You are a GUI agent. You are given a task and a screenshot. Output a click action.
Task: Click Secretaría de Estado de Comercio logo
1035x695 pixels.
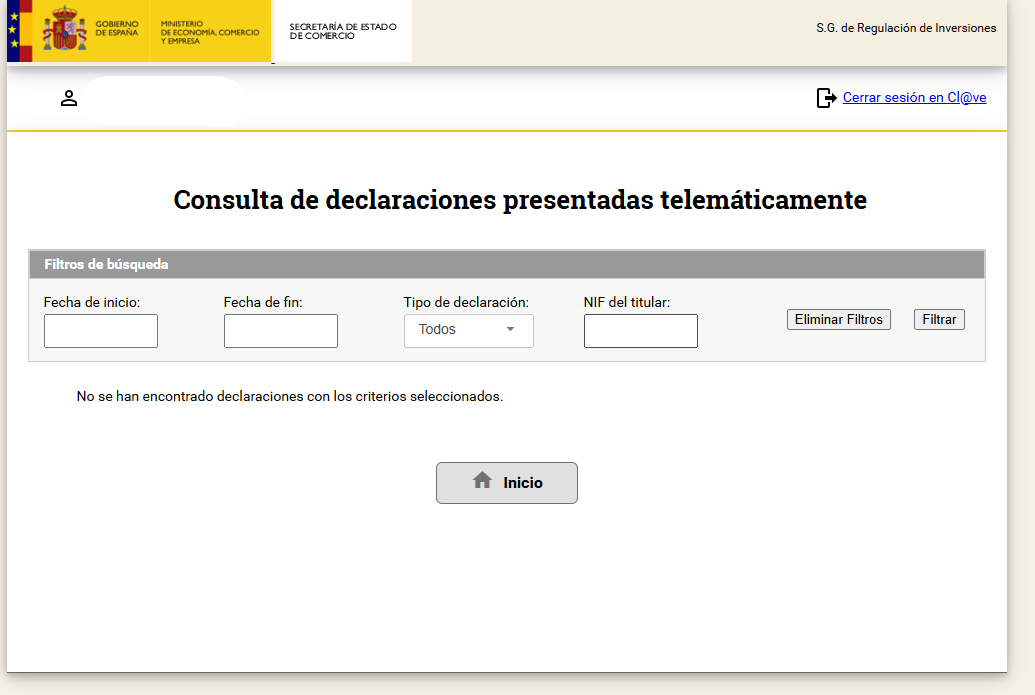(342, 32)
